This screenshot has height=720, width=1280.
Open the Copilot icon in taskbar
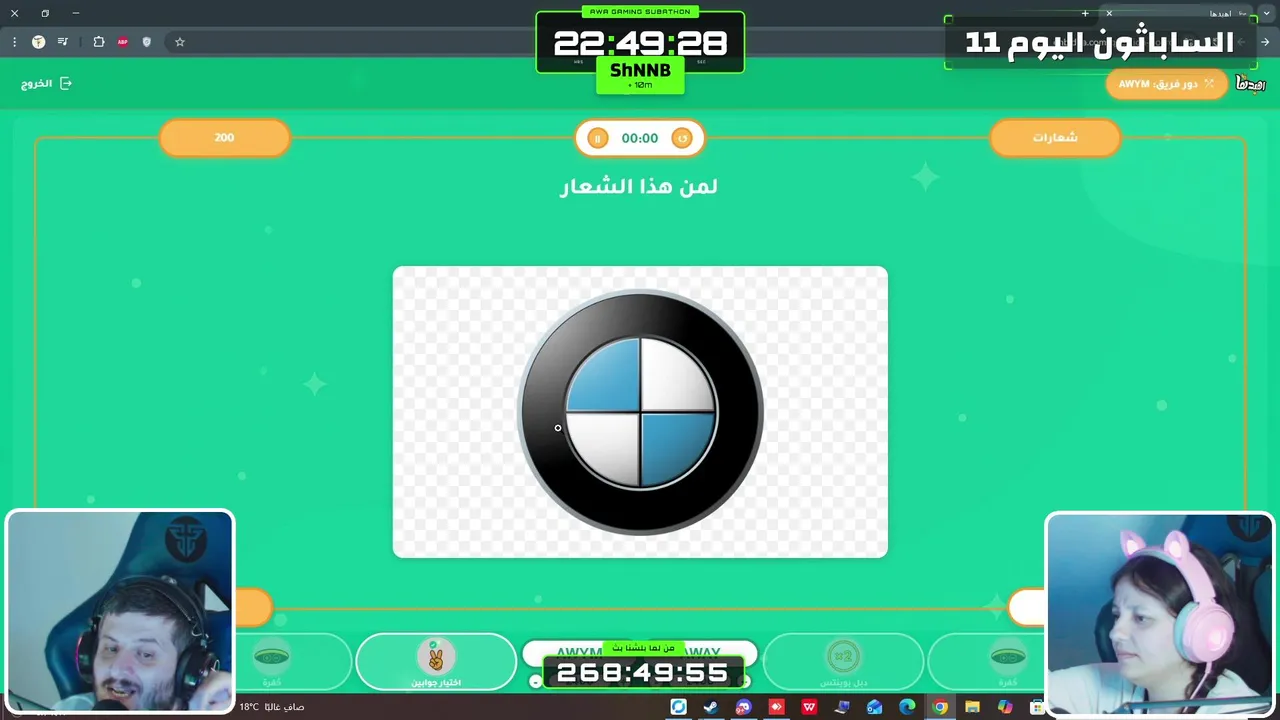[1005, 707]
